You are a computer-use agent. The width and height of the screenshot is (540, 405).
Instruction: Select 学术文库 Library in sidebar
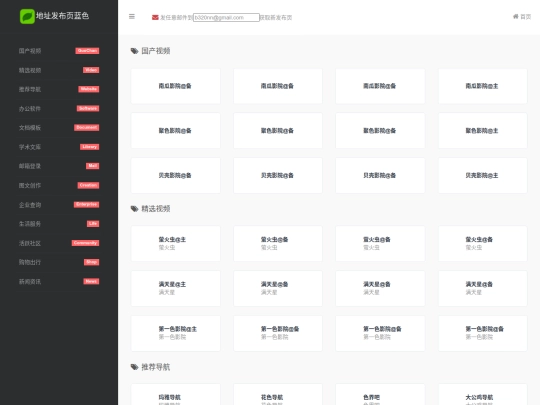point(59,147)
